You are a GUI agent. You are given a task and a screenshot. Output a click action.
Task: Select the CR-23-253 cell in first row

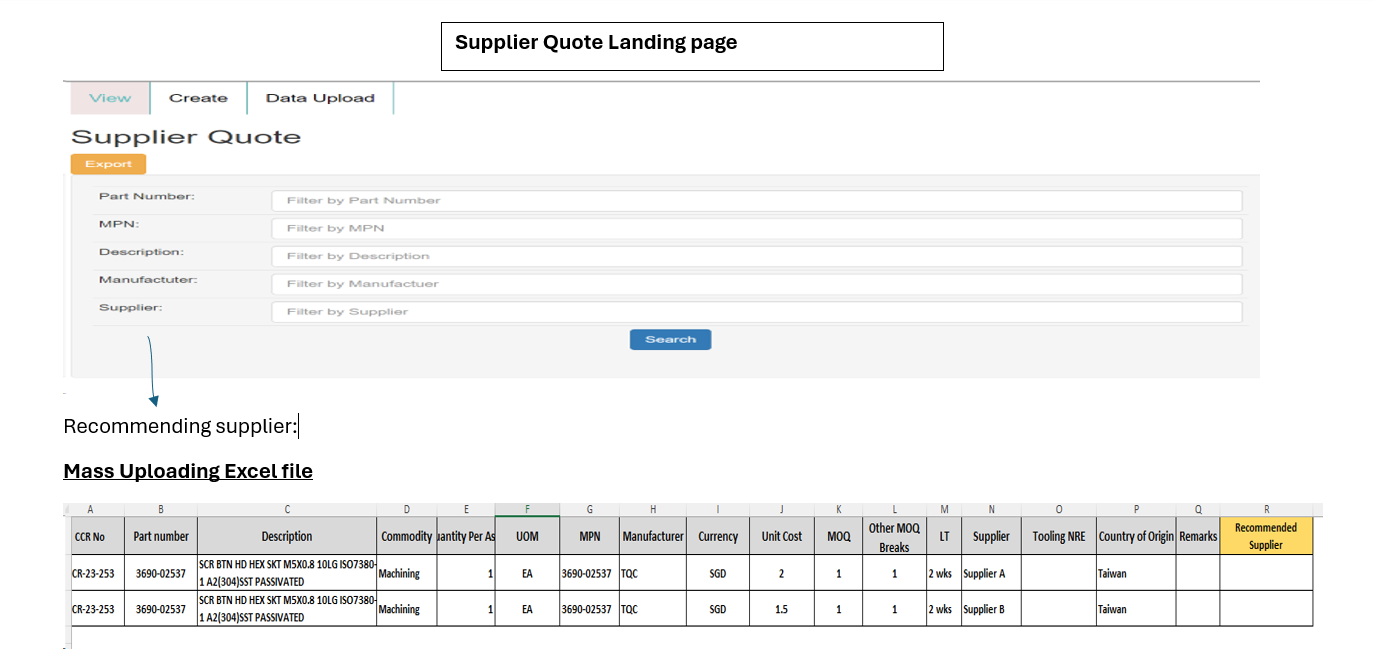[90, 573]
